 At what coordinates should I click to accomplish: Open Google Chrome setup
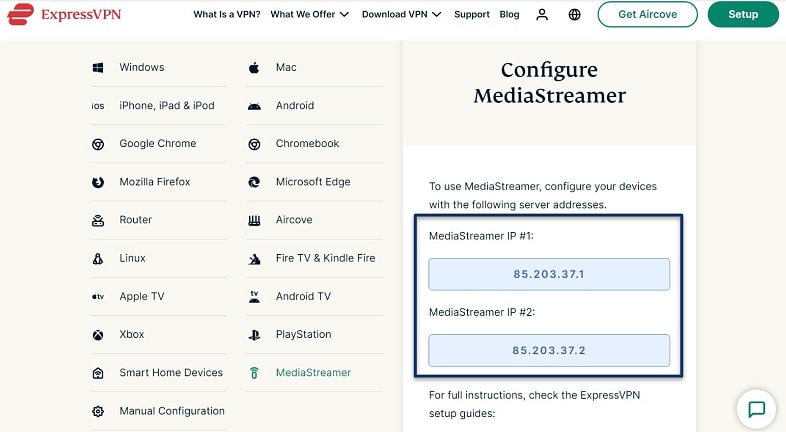point(158,144)
